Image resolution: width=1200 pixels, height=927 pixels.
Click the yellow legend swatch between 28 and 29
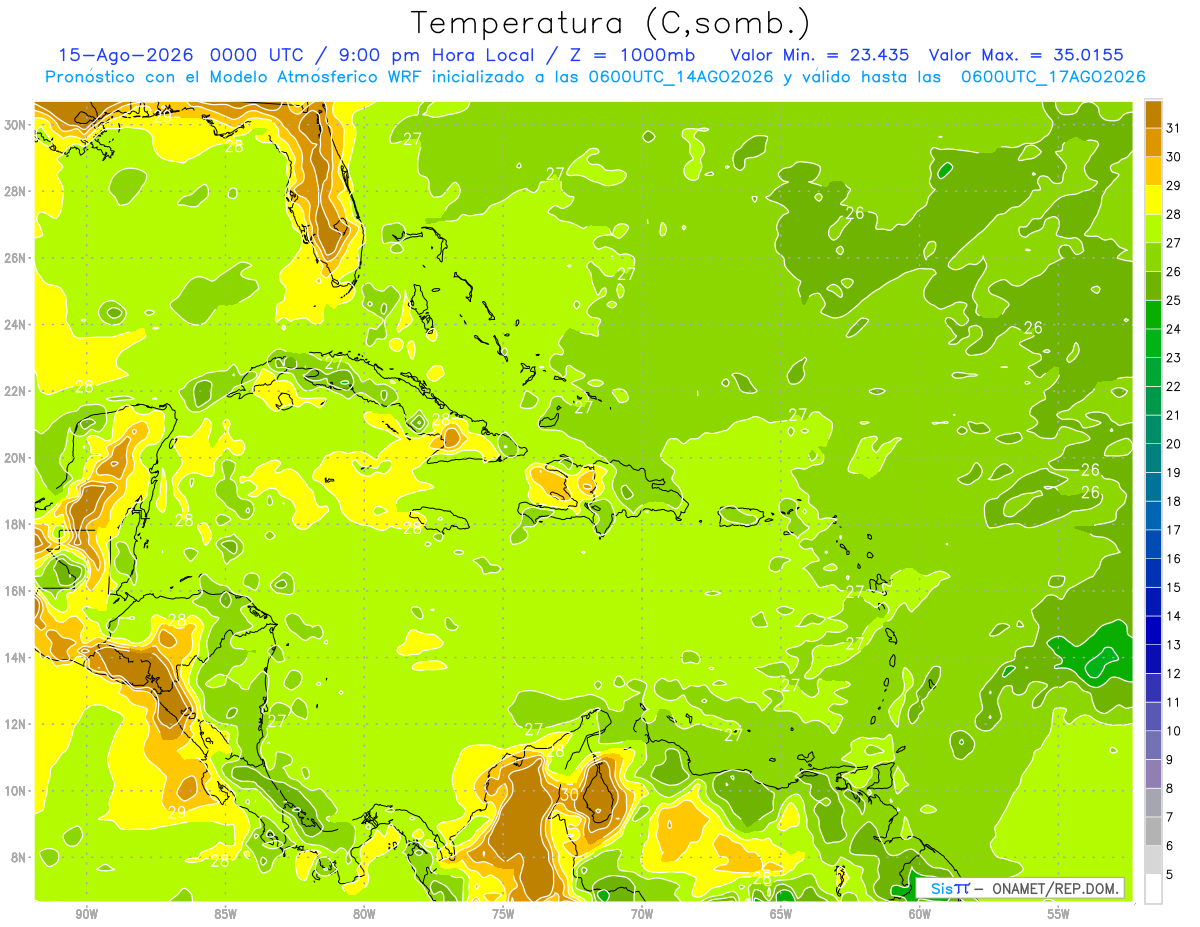[1153, 200]
